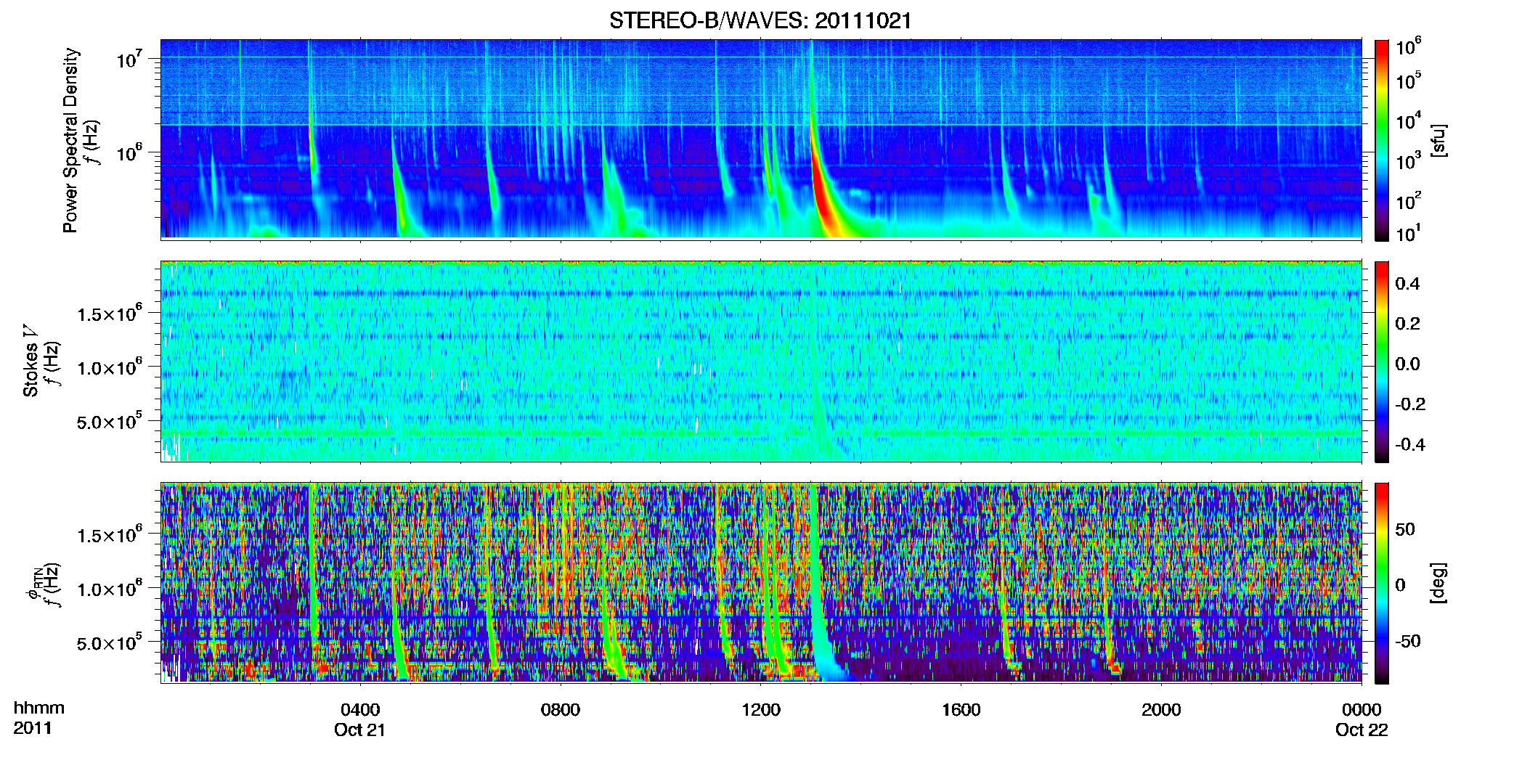The height and width of the screenshot is (784, 1522).
Task: Click inside the φRTN direction spectrogram panel
Action: coord(761,582)
